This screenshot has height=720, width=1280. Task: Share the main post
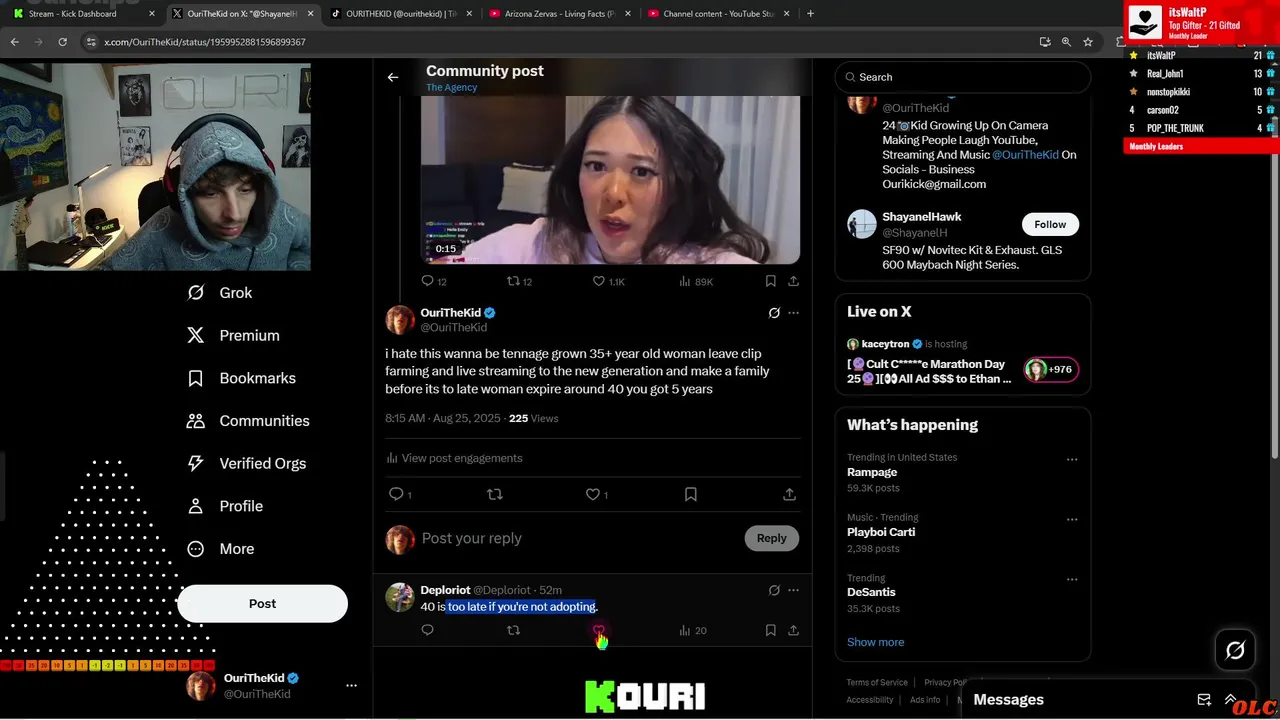coord(789,494)
